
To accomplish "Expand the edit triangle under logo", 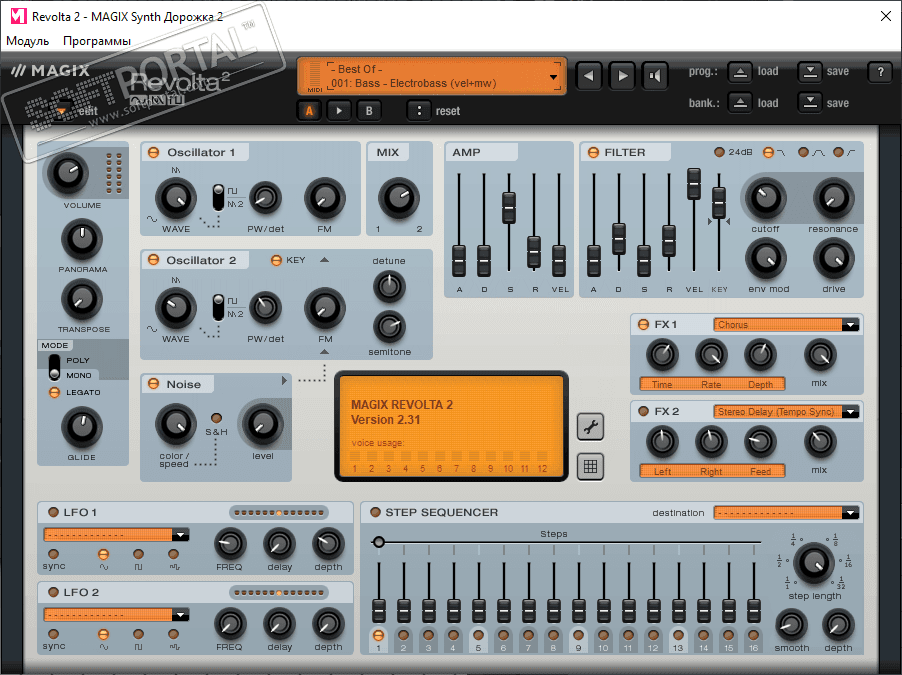I will coord(62,110).
